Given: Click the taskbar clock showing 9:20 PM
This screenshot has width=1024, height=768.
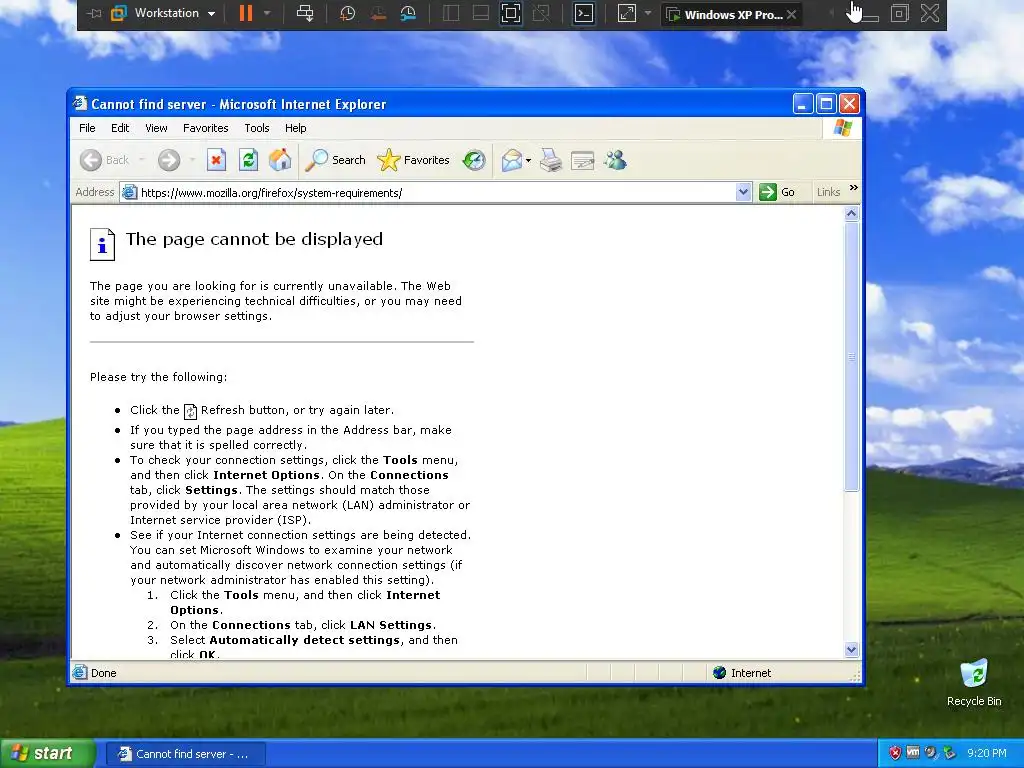Looking at the screenshot, I should (986, 753).
